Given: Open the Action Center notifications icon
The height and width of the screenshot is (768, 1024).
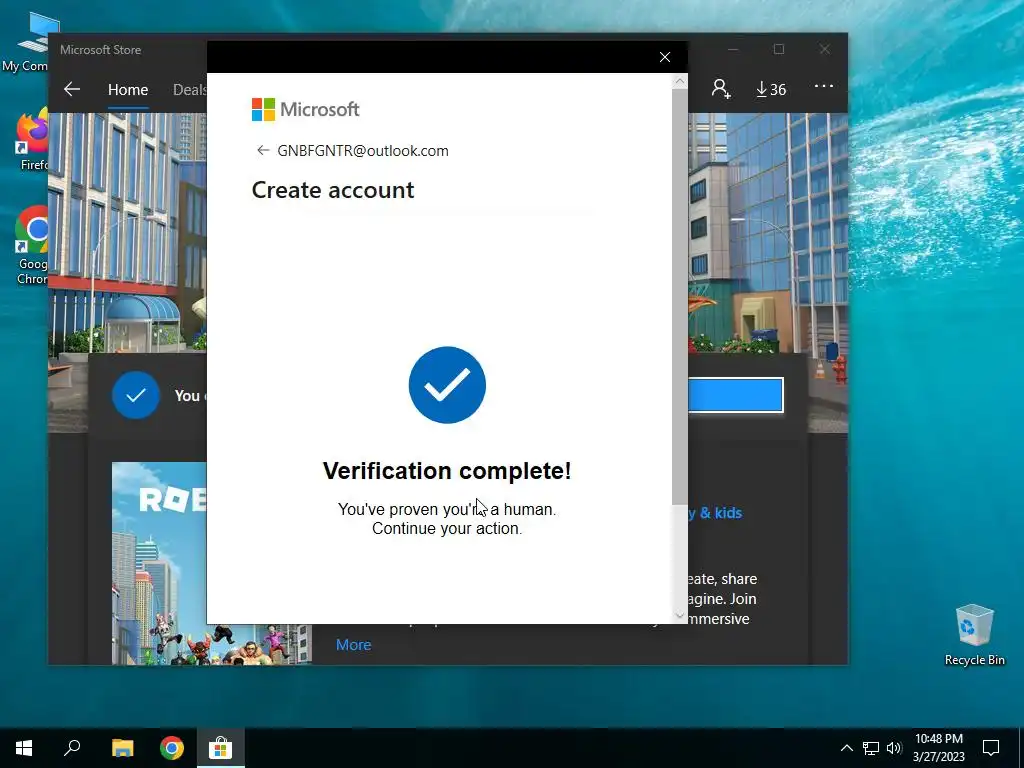Looking at the screenshot, I should point(991,748).
